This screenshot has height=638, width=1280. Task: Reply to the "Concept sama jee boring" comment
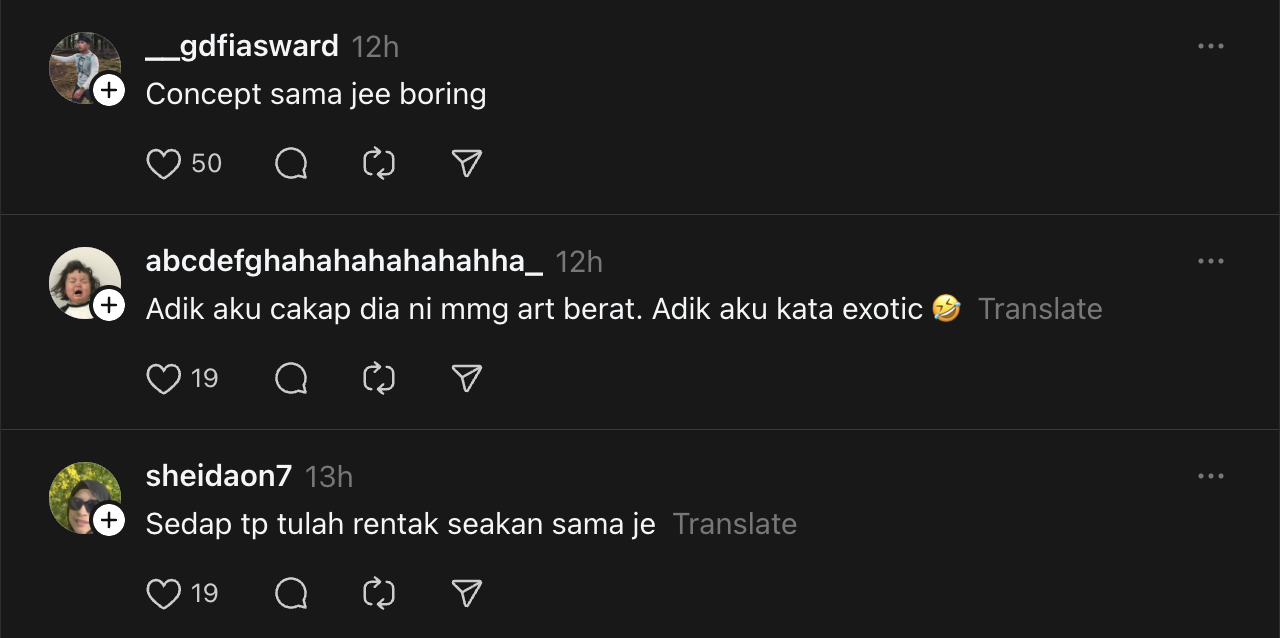pyautogui.click(x=291, y=164)
